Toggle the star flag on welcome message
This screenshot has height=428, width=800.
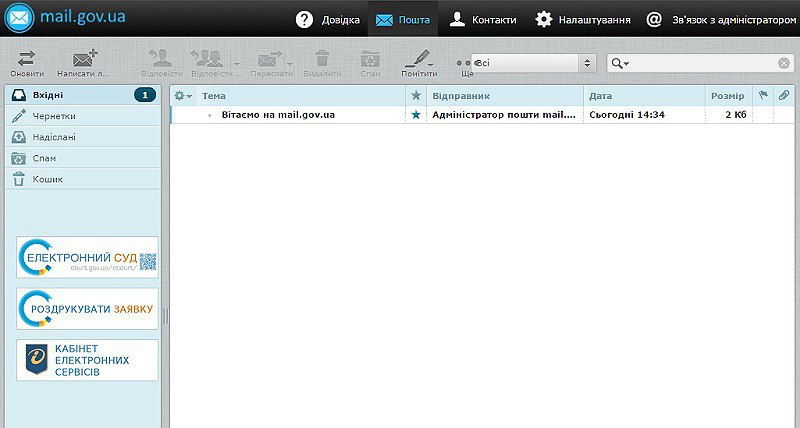(x=416, y=115)
